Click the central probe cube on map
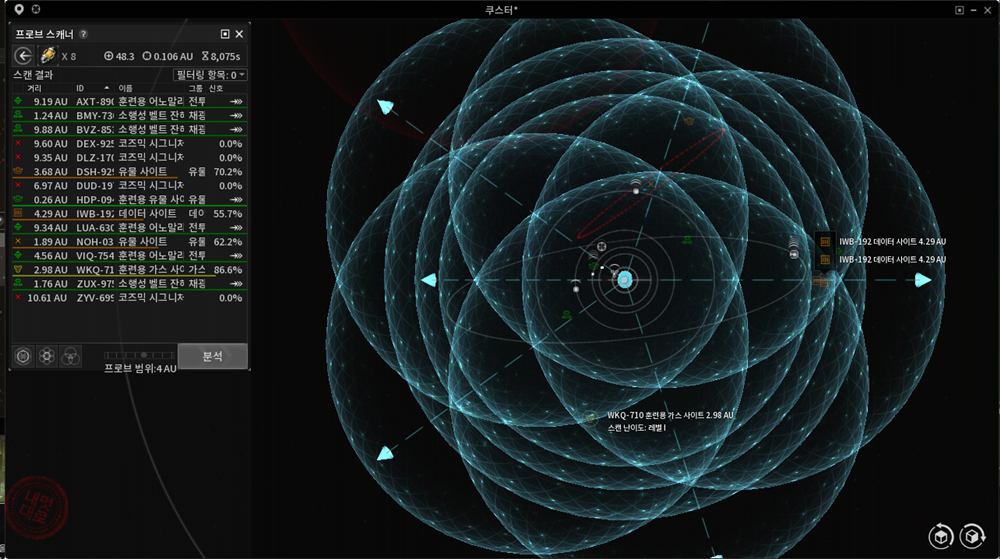This screenshot has width=1000, height=559. click(x=624, y=280)
